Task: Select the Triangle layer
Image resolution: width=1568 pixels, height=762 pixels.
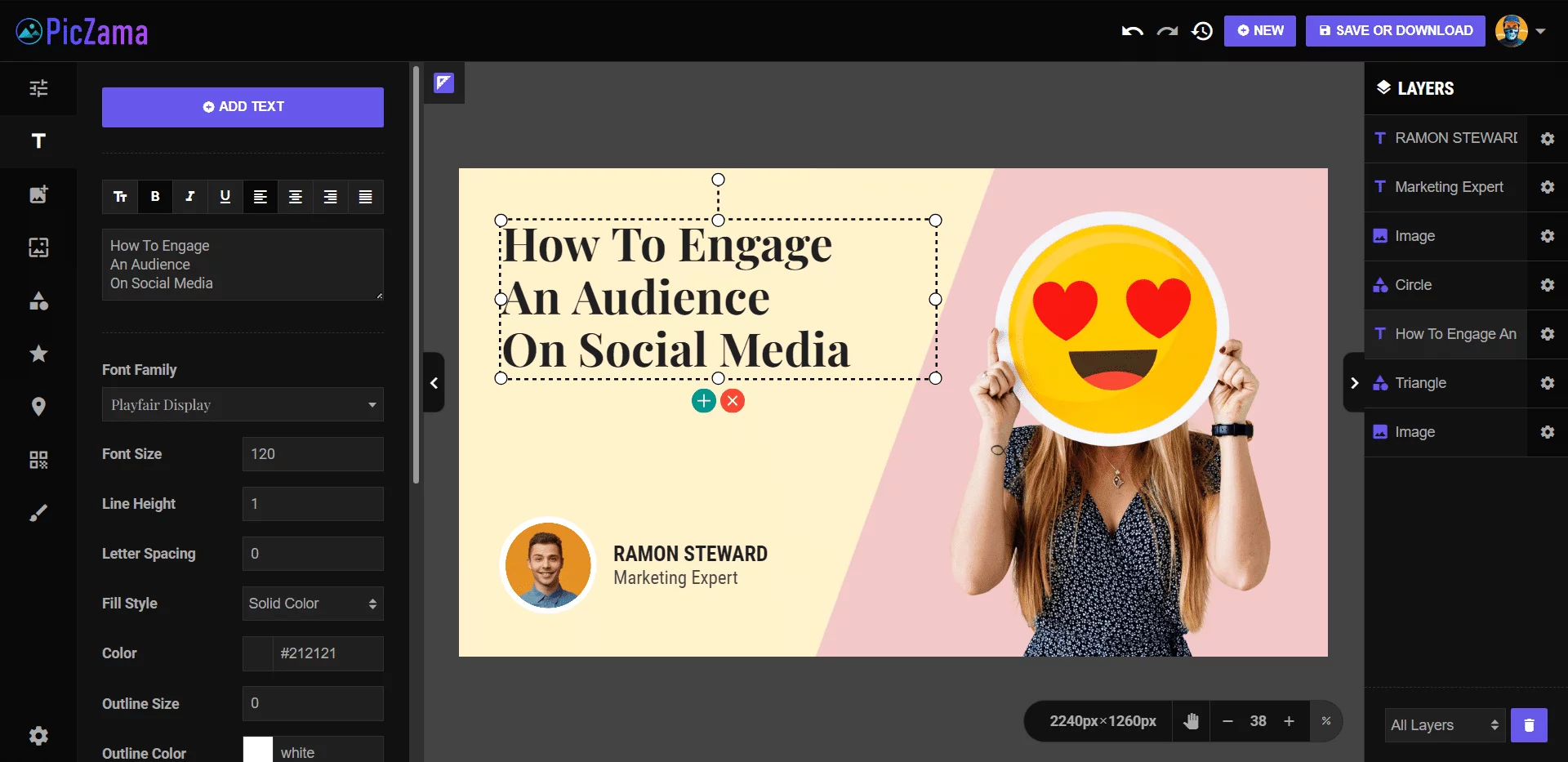Action: click(x=1446, y=383)
